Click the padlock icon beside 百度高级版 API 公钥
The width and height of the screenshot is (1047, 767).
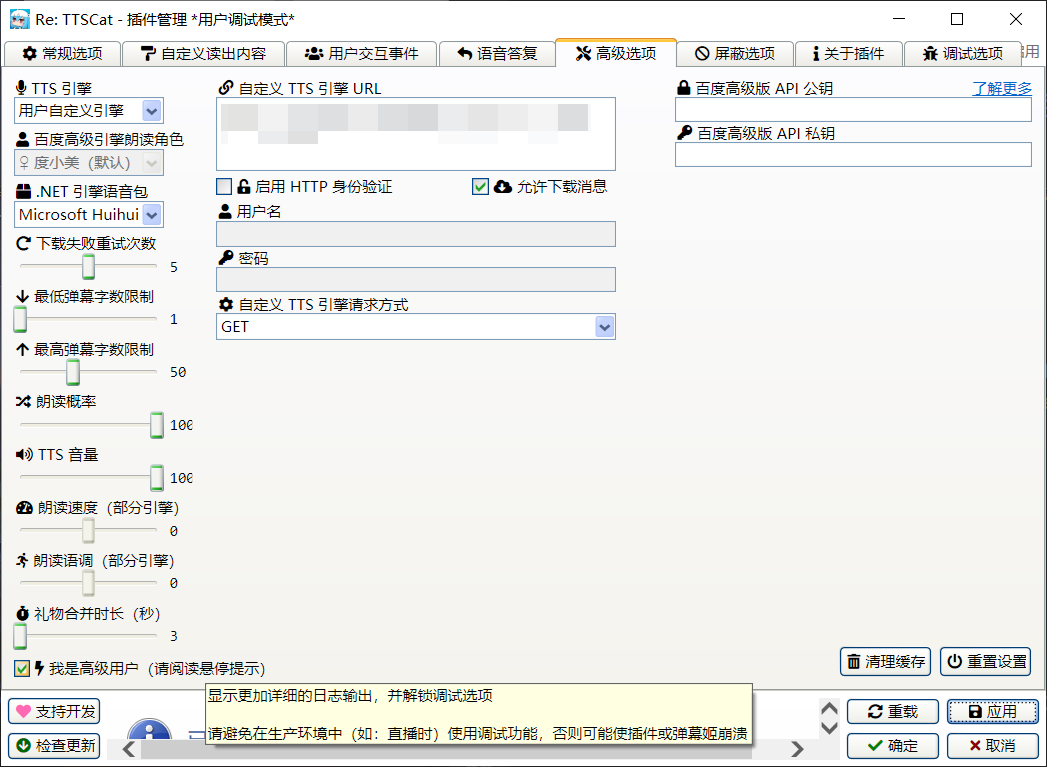point(684,87)
